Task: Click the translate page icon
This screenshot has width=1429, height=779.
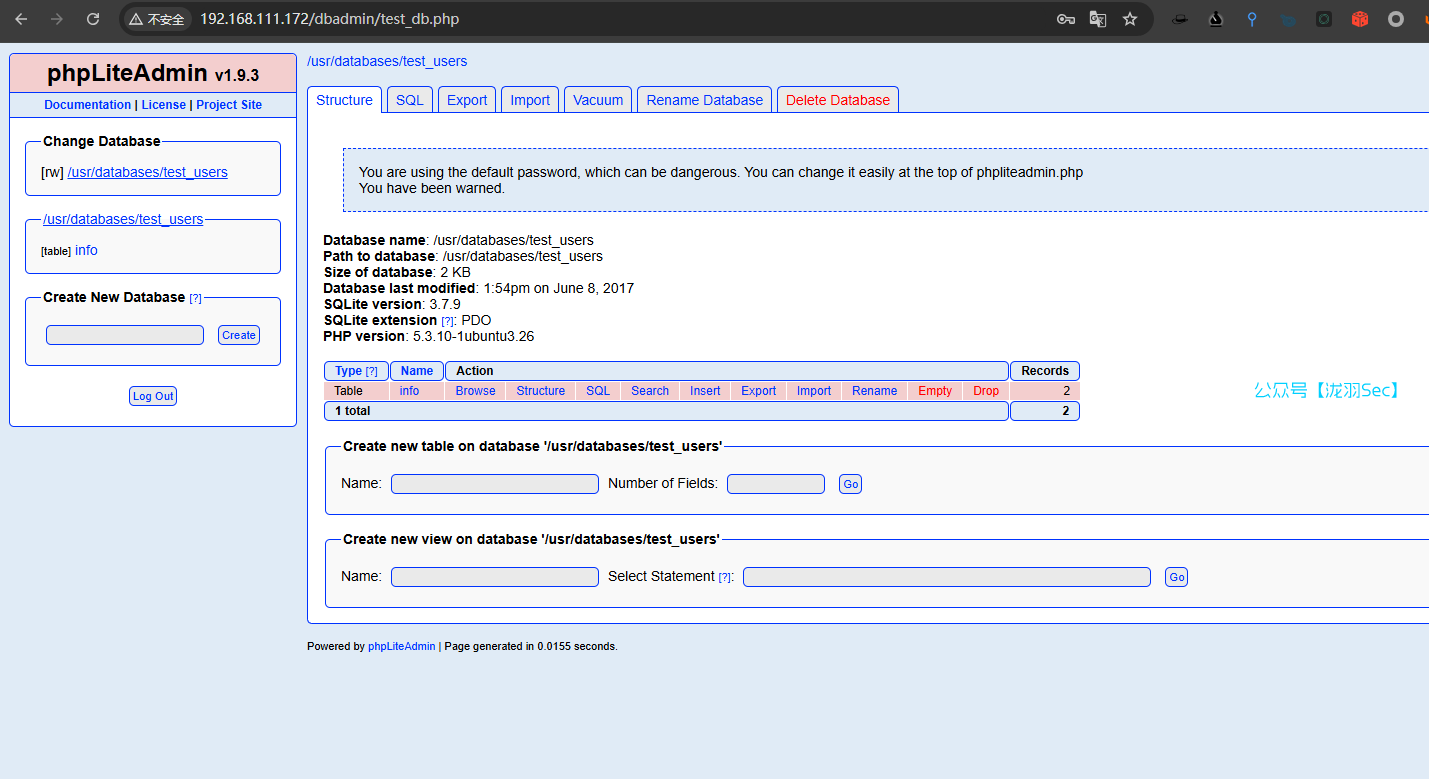Action: point(1098,19)
